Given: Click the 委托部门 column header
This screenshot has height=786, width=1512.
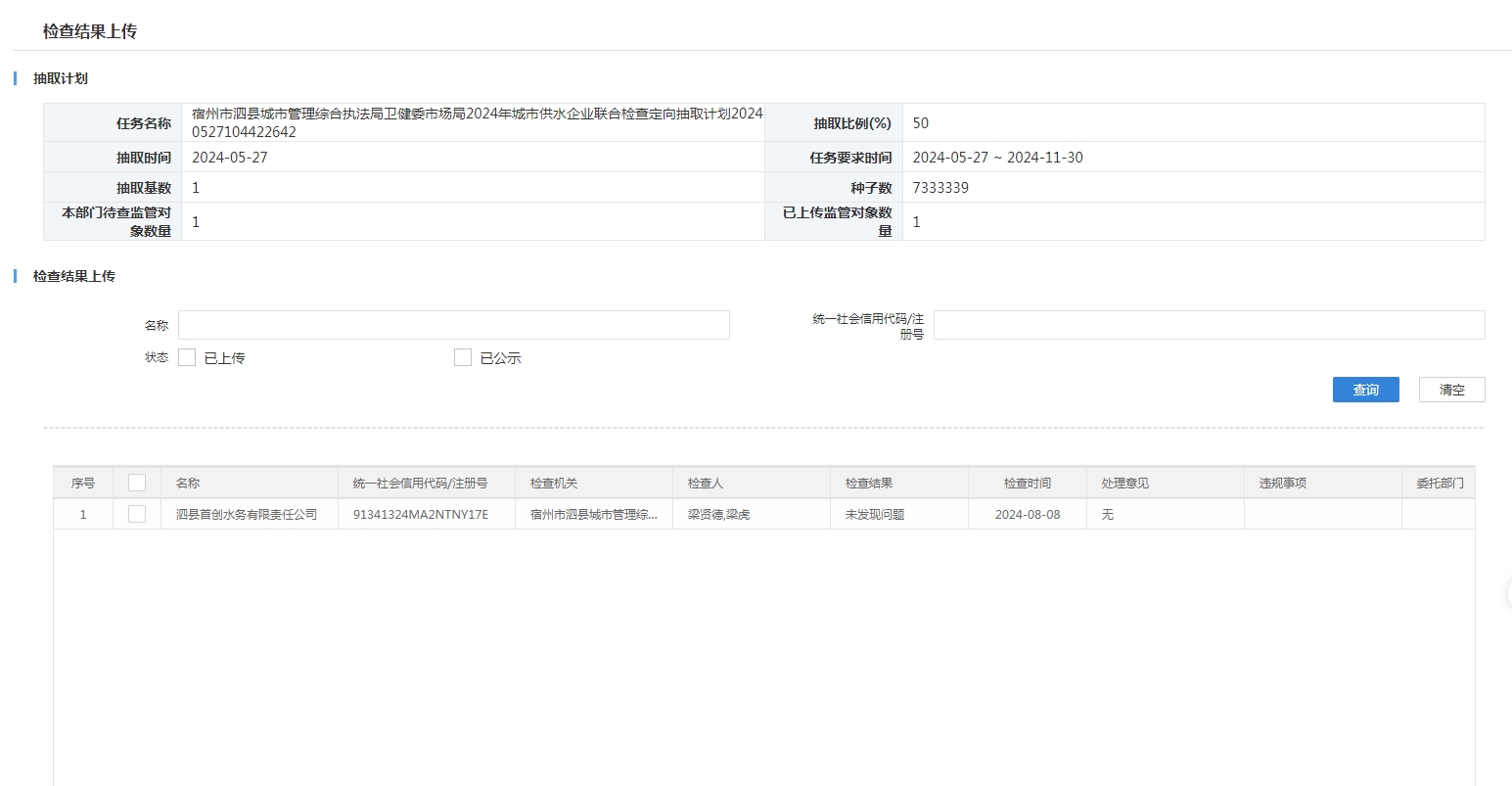Looking at the screenshot, I should (1440, 484).
